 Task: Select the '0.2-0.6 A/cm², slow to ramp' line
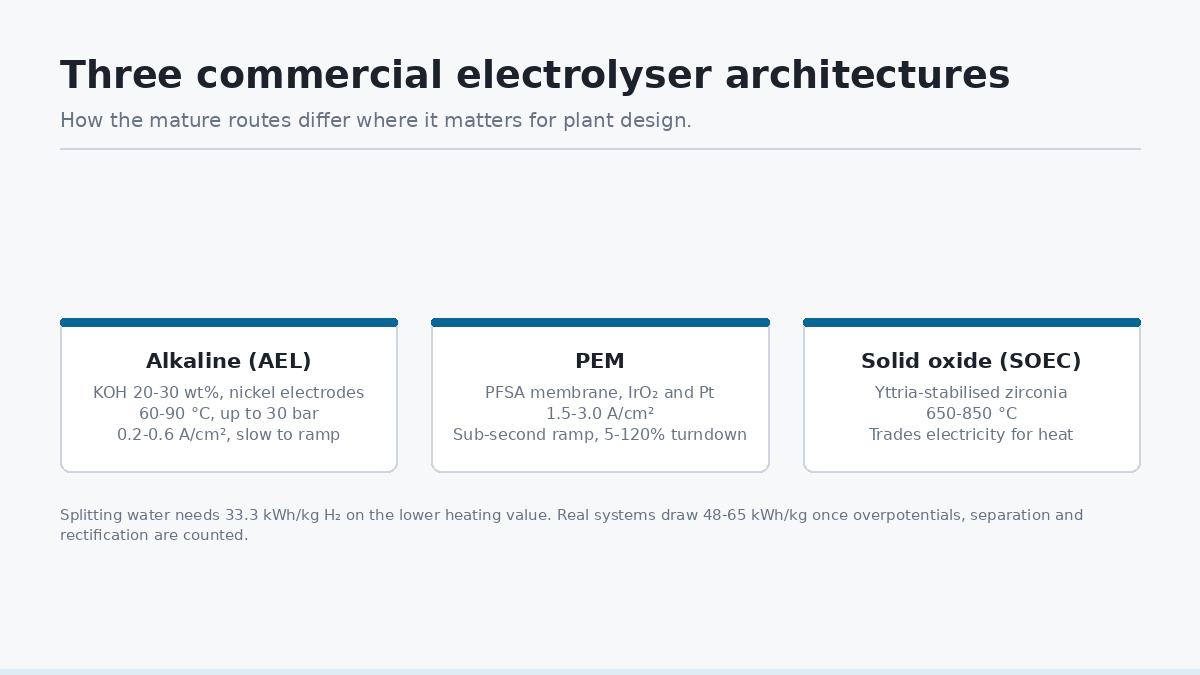click(229, 435)
